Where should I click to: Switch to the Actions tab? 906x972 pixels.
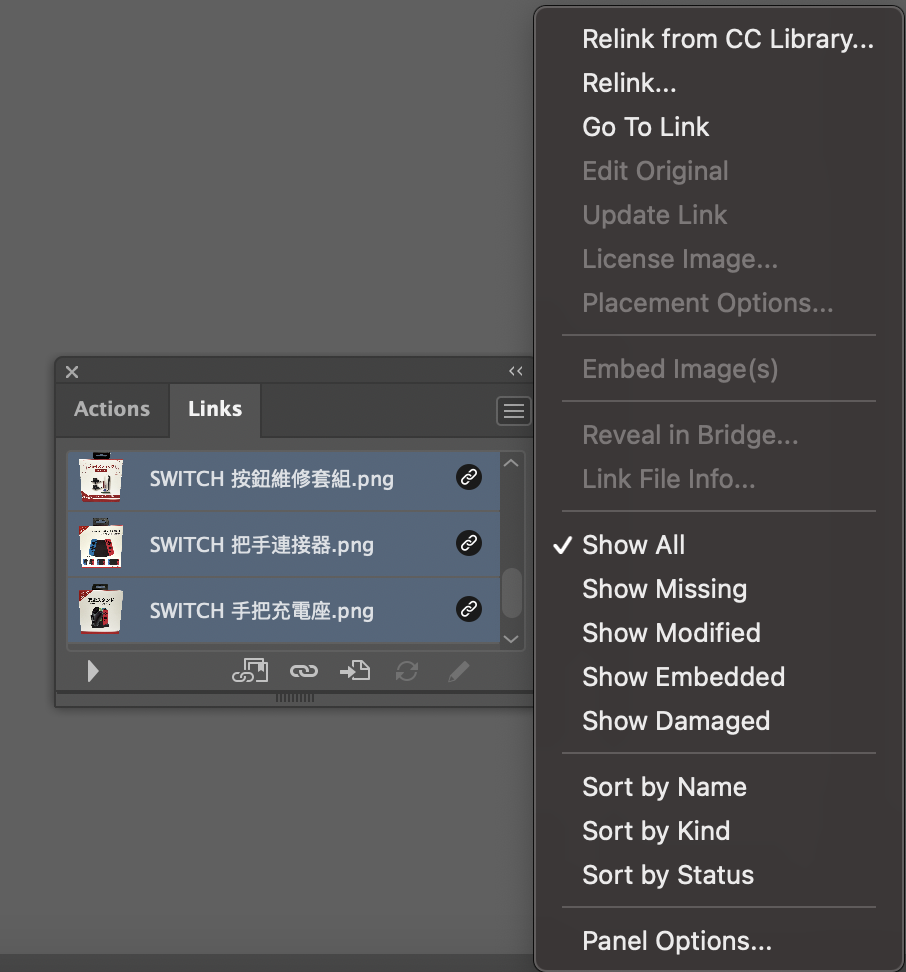(x=111, y=409)
